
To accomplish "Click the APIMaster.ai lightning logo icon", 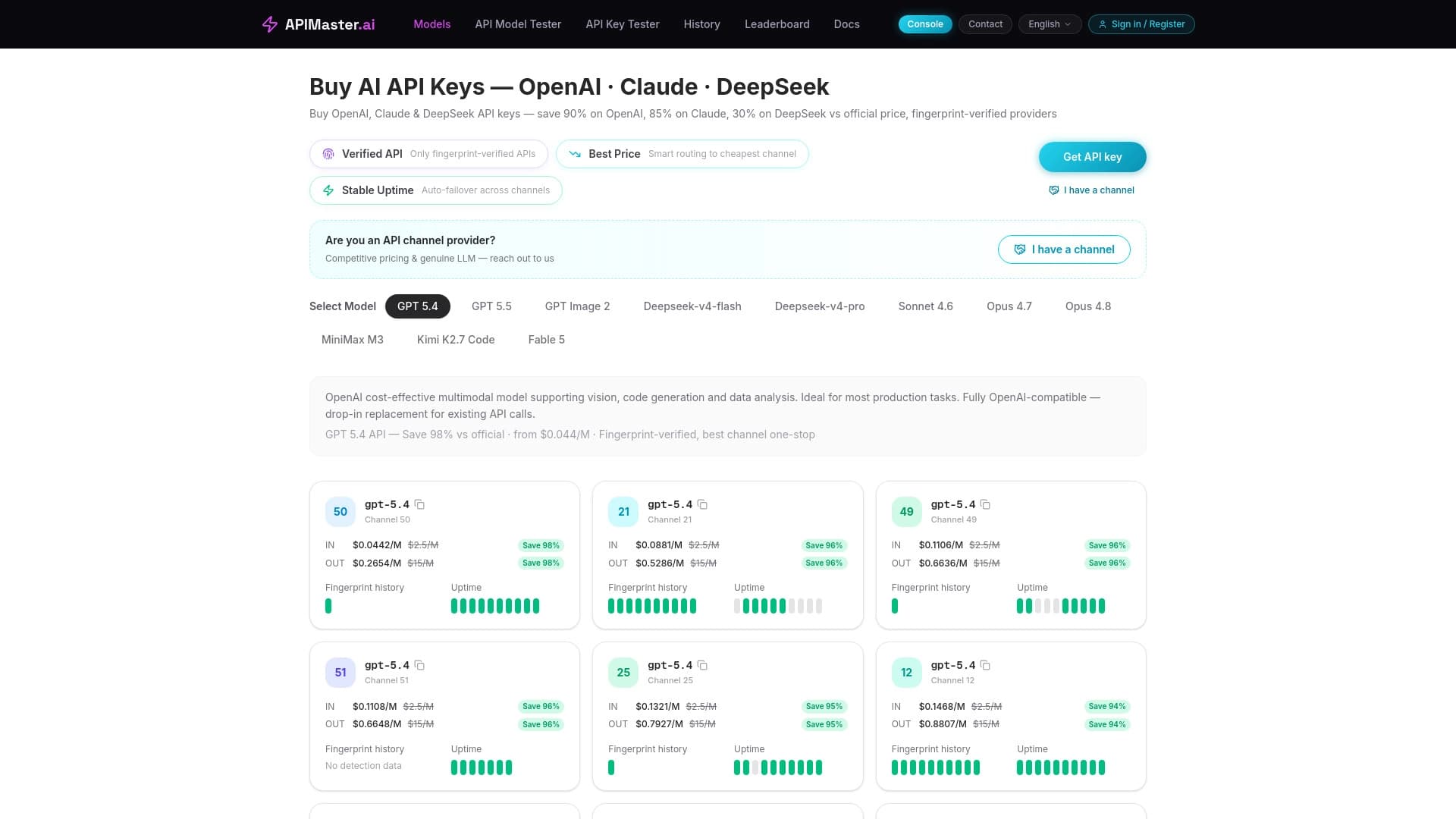I will pos(270,24).
